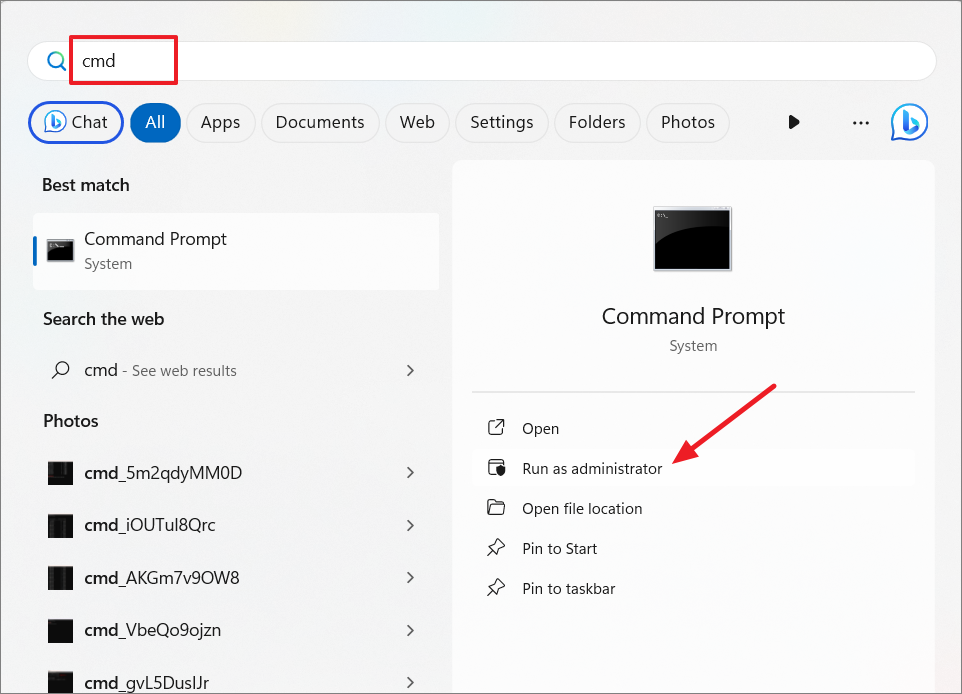
Task: Click the Command Prompt icon in Best match
Action: 60,250
